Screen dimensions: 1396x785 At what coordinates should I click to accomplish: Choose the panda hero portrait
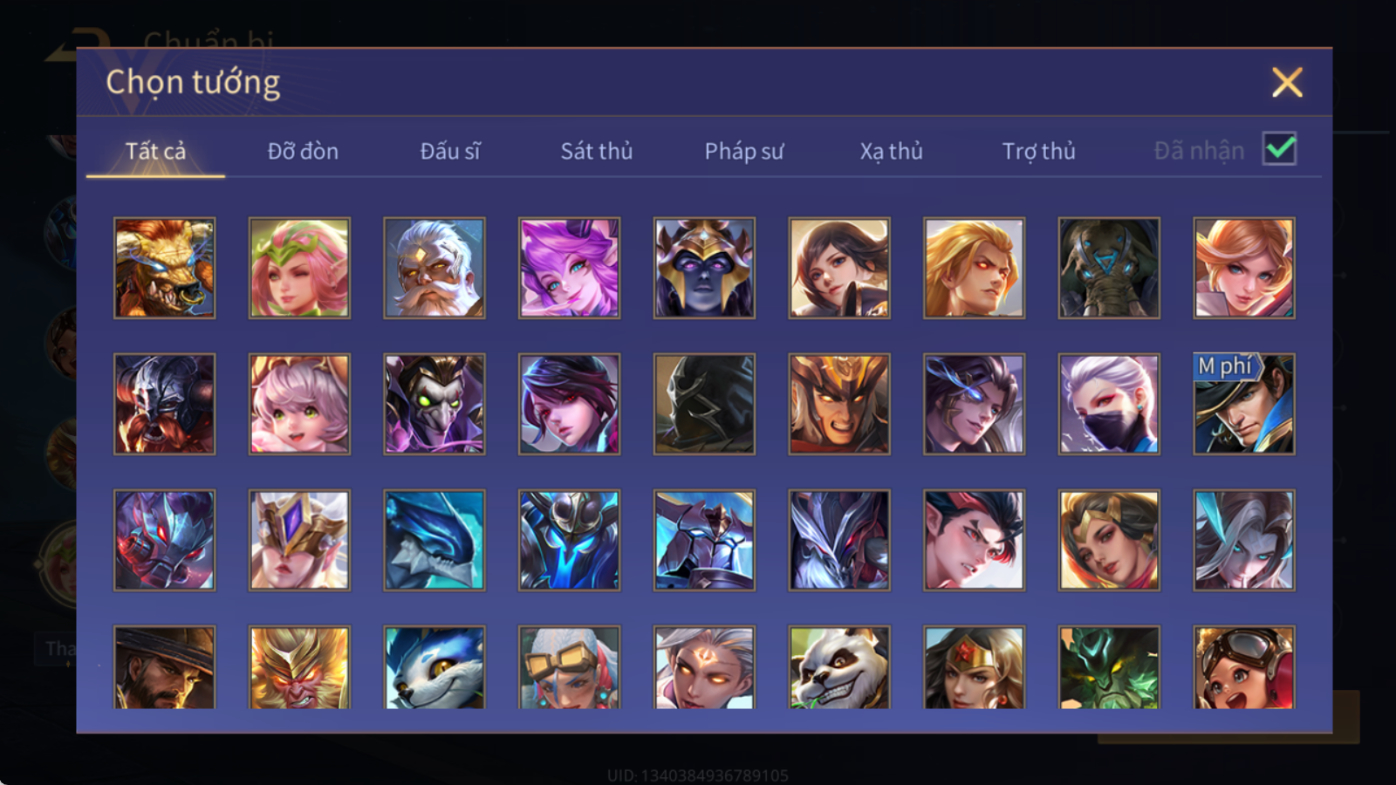coord(839,668)
